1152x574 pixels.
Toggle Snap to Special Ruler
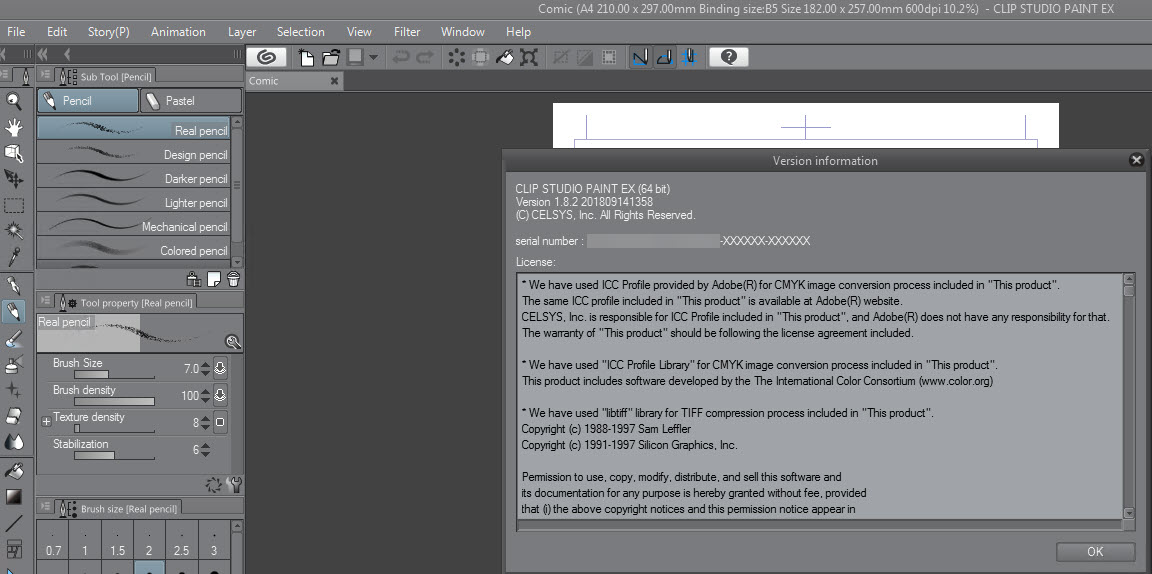(x=665, y=57)
